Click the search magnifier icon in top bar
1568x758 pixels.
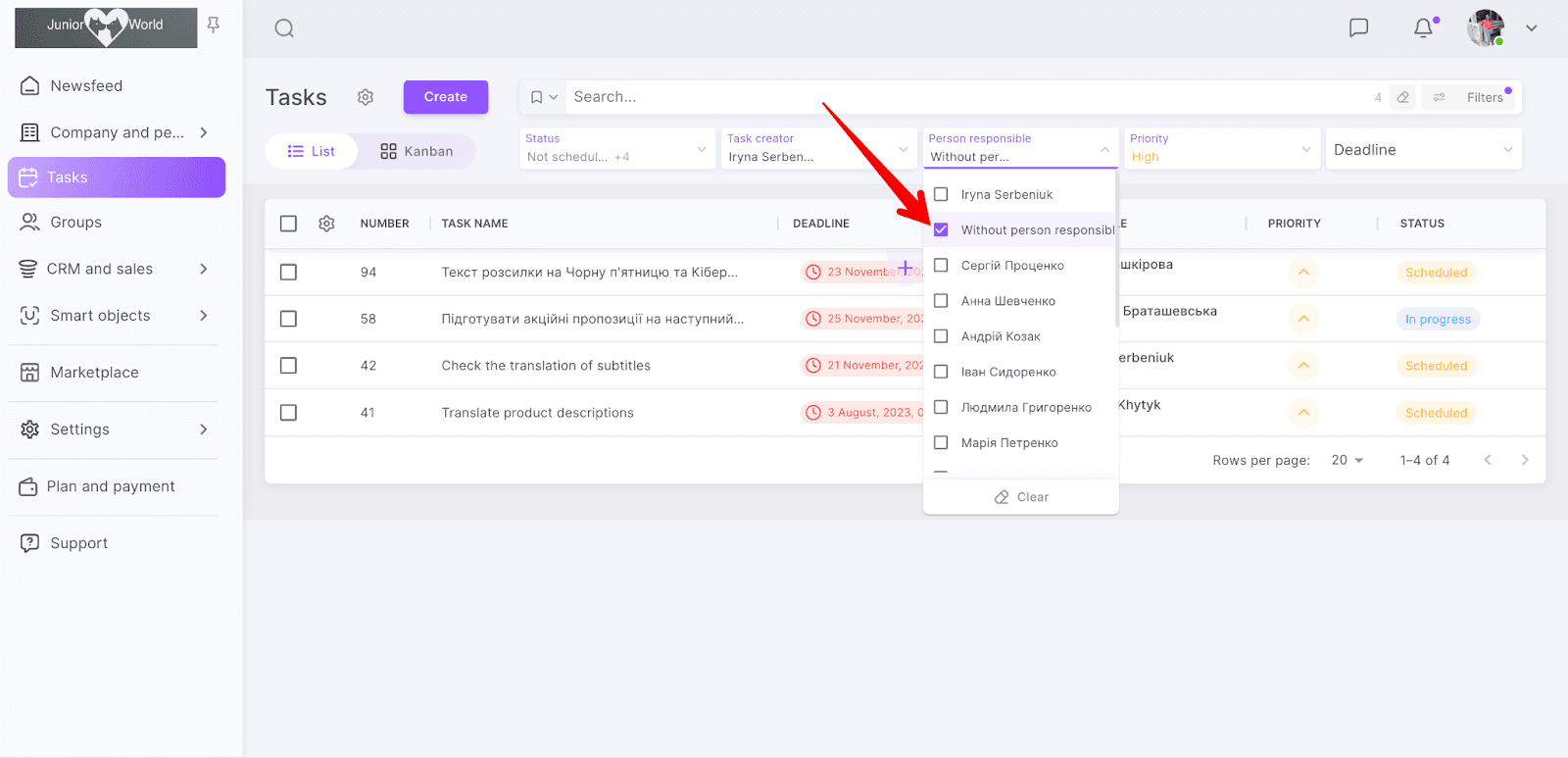click(x=284, y=28)
